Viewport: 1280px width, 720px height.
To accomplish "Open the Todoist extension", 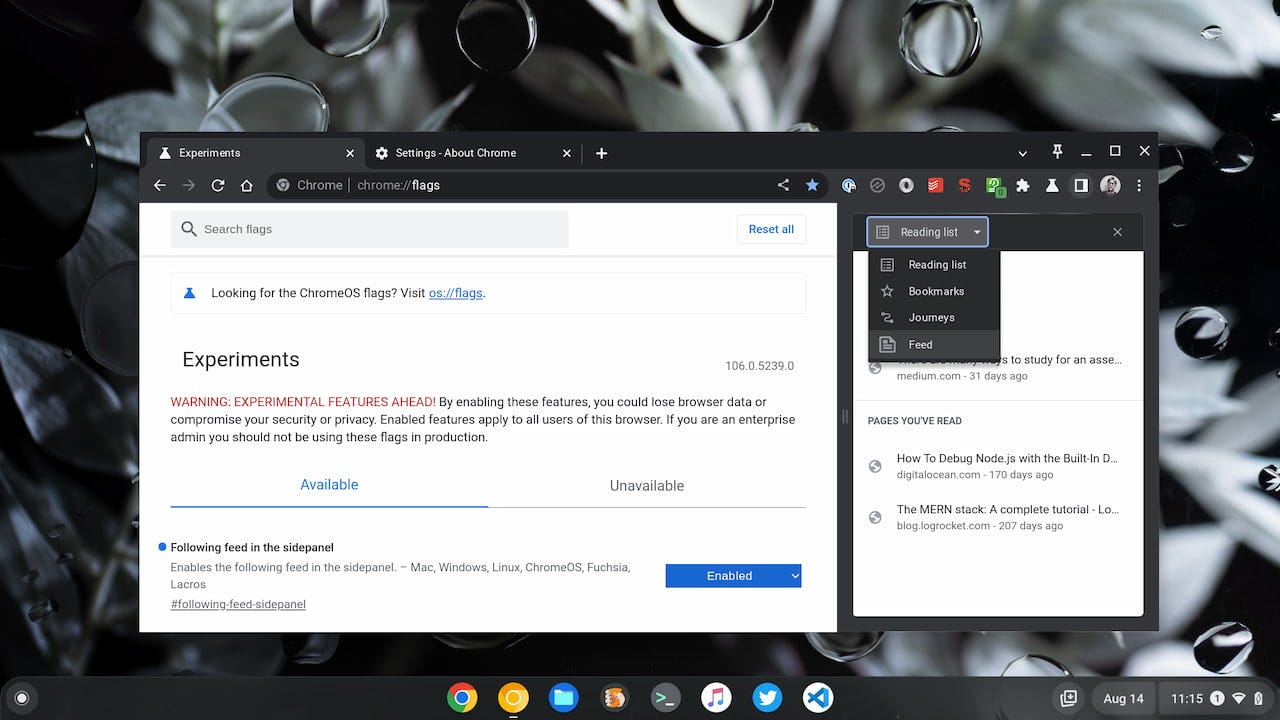I will coord(936,185).
